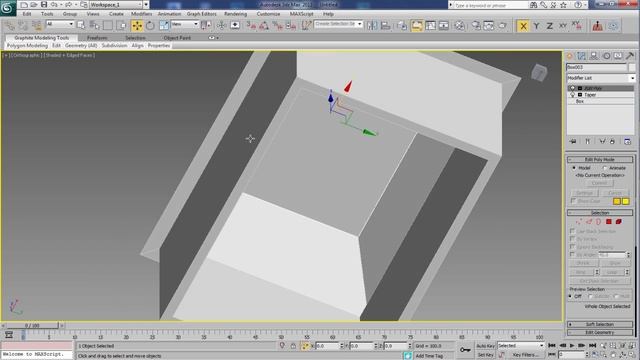Click the render teapot icon
This screenshot has width=640, height=360.
pos(502,26)
